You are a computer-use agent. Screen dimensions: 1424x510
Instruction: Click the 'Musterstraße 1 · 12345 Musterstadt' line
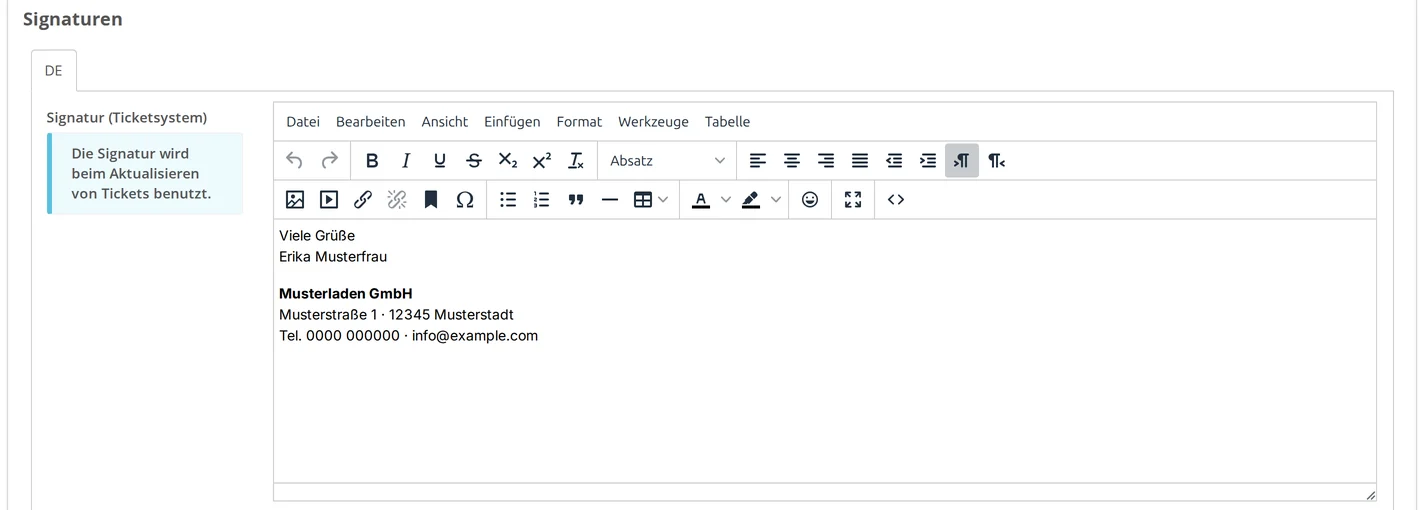[396, 315]
